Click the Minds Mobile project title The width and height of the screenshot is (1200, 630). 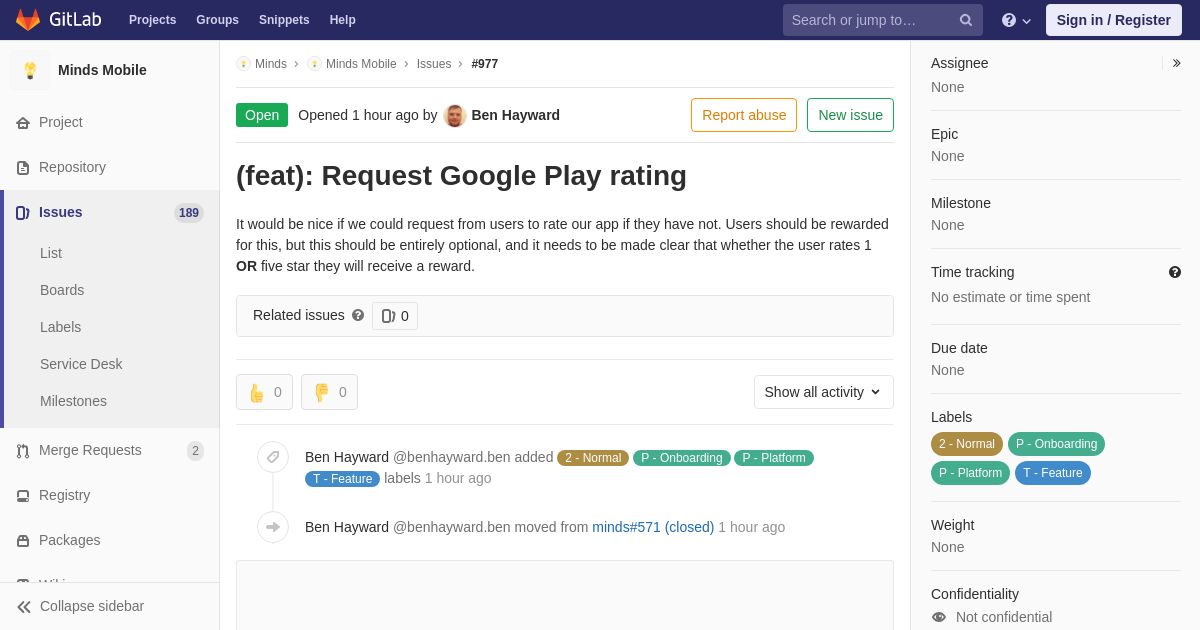(x=102, y=70)
